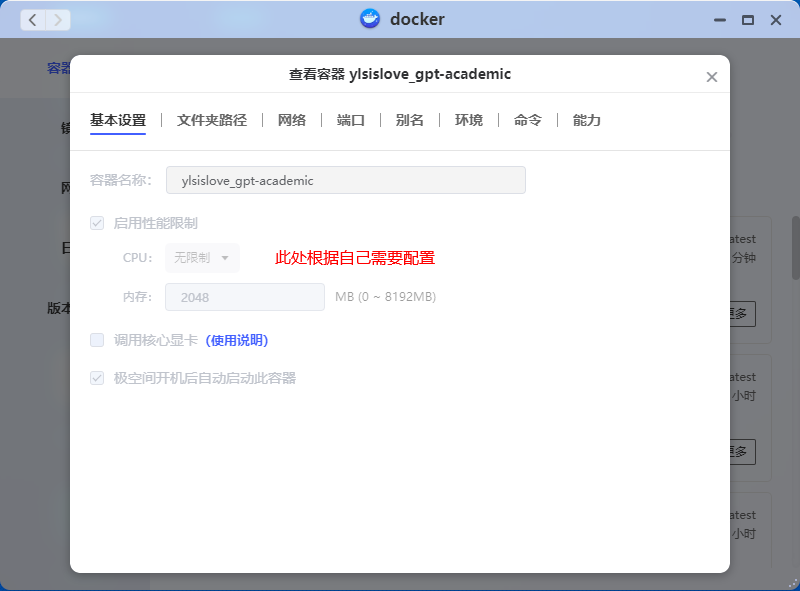
Task: Click the Docker whale logo icon
Action: [x=370, y=19]
